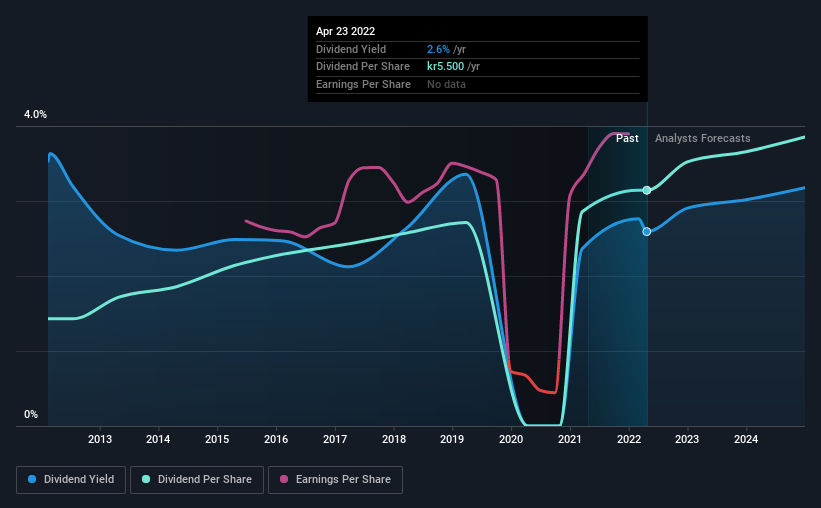The width and height of the screenshot is (821, 508).
Task: Select the Dividend Yield data point marker
Action: coord(647,231)
